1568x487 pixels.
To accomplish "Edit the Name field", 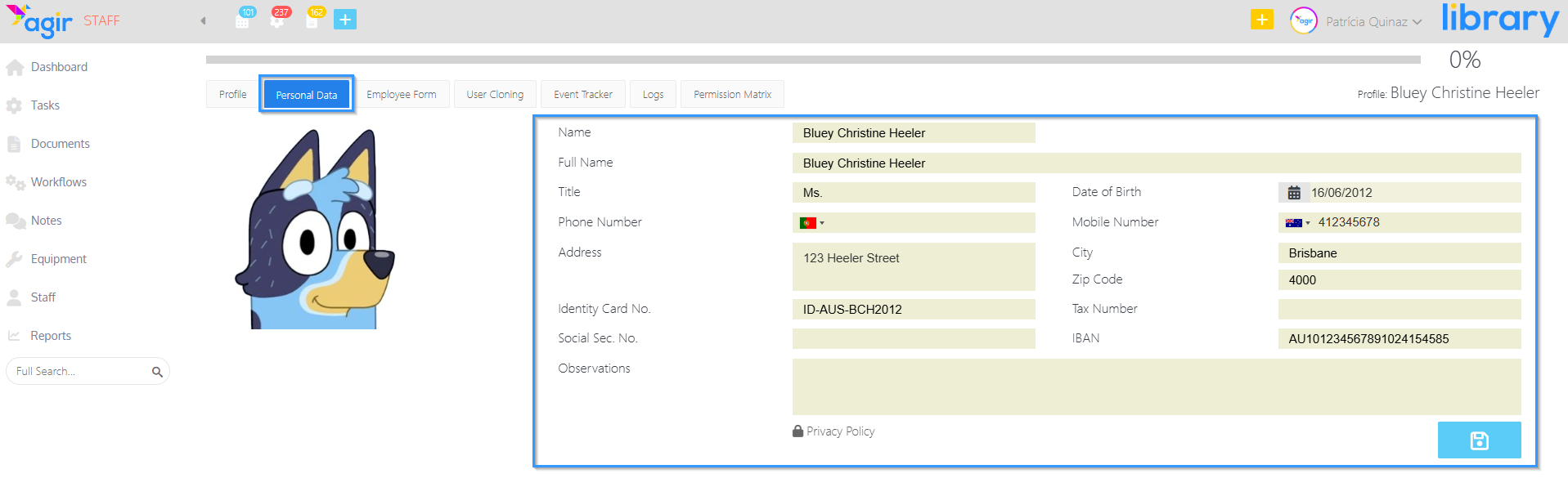I will [x=914, y=133].
